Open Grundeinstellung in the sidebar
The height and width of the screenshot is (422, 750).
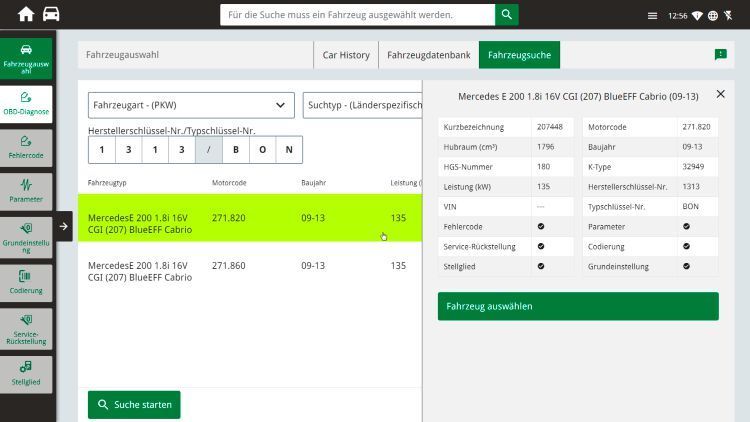click(x=26, y=238)
